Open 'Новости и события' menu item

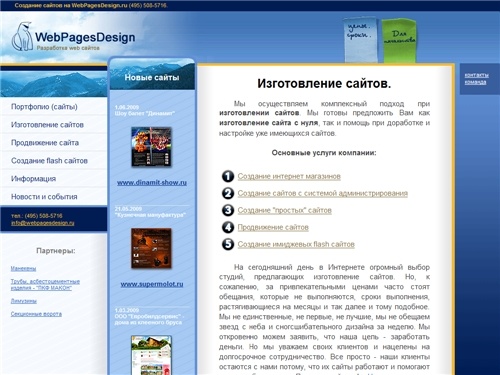coord(44,197)
